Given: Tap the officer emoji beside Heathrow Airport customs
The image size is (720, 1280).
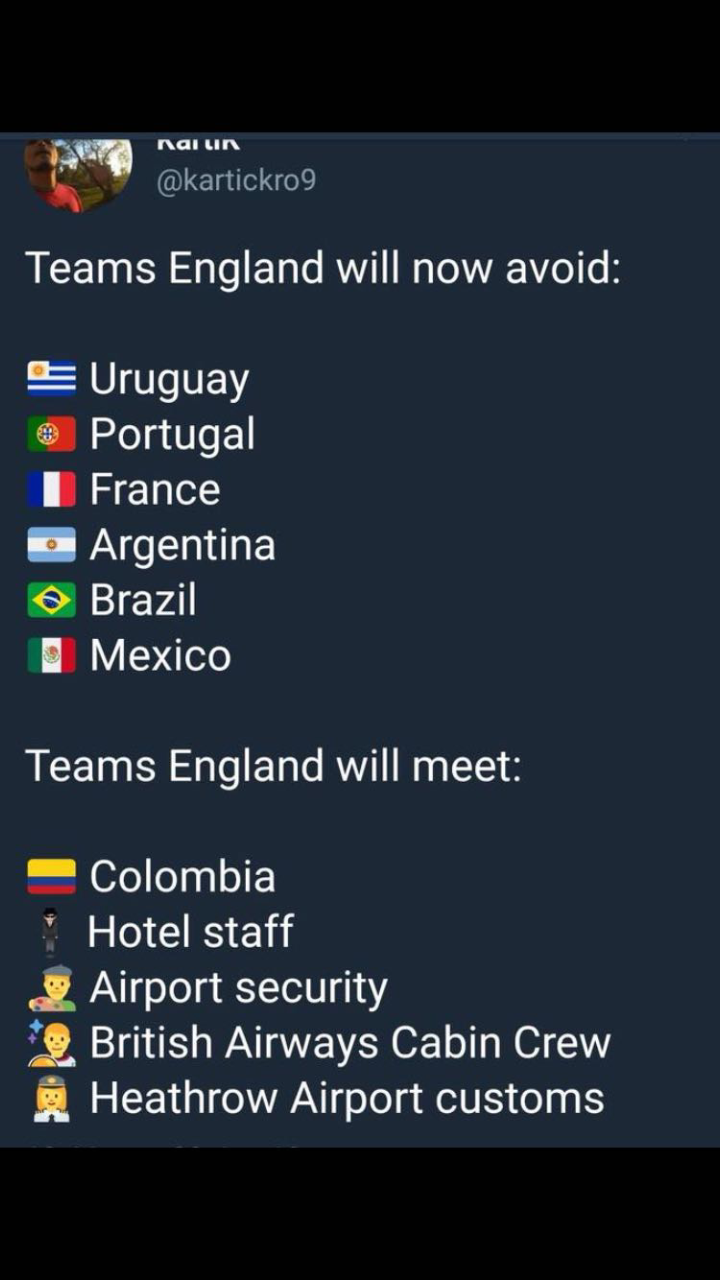Looking at the screenshot, I should 51,1097.
